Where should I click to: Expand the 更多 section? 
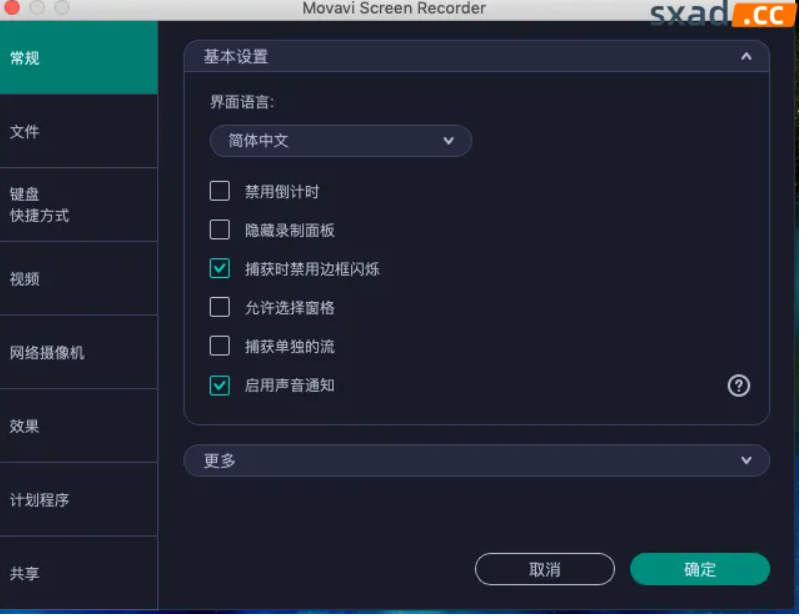point(478,461)
